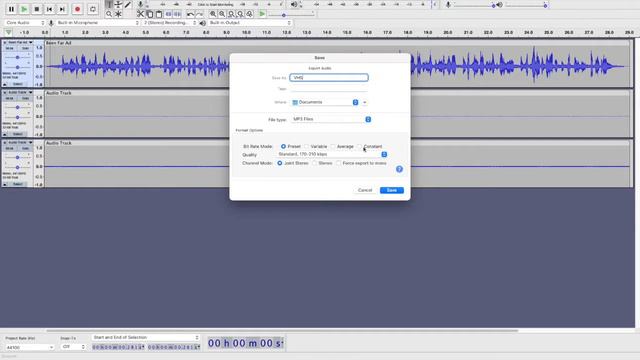Click the Save As filename field
The image size is (640, 360).
tap(329, 78)
